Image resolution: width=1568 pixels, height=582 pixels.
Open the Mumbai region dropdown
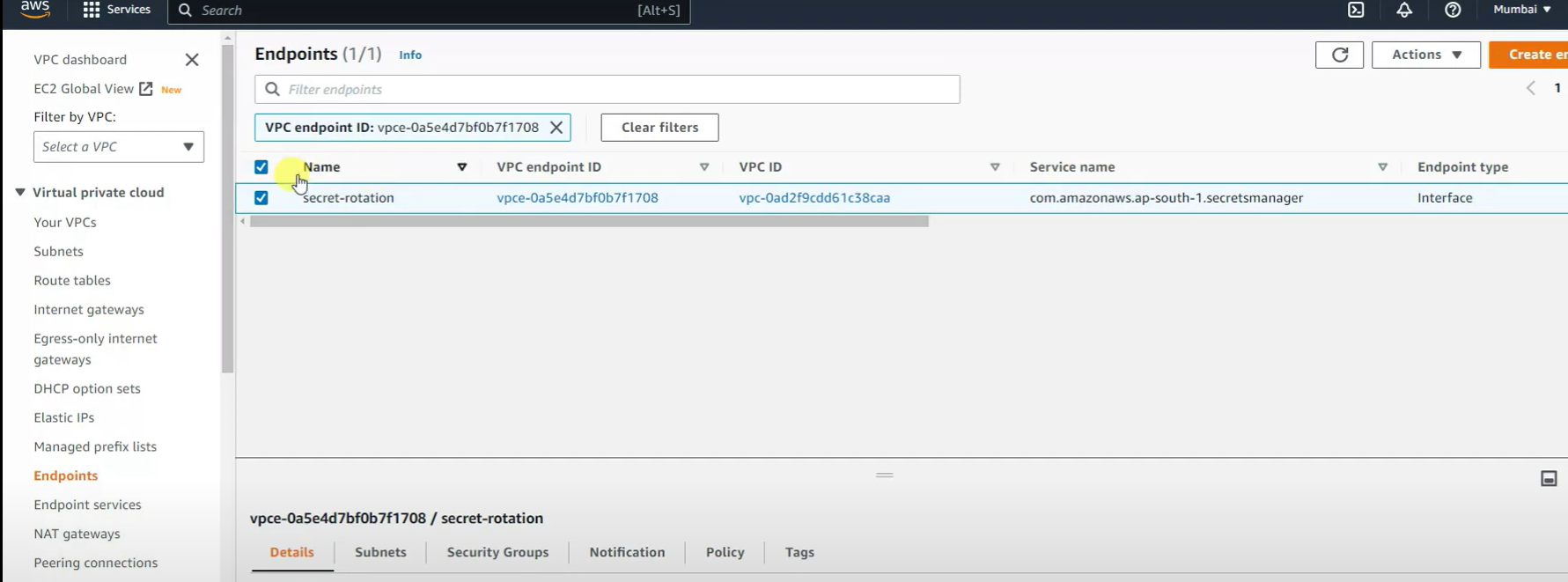pyautogui.click(x=1522, y=10)
